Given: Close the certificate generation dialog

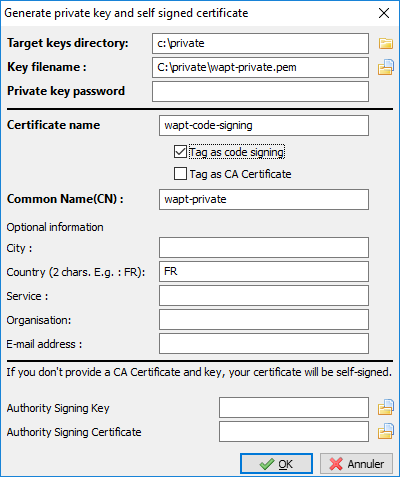Looking at the screenshot, I should coord(384,13).
